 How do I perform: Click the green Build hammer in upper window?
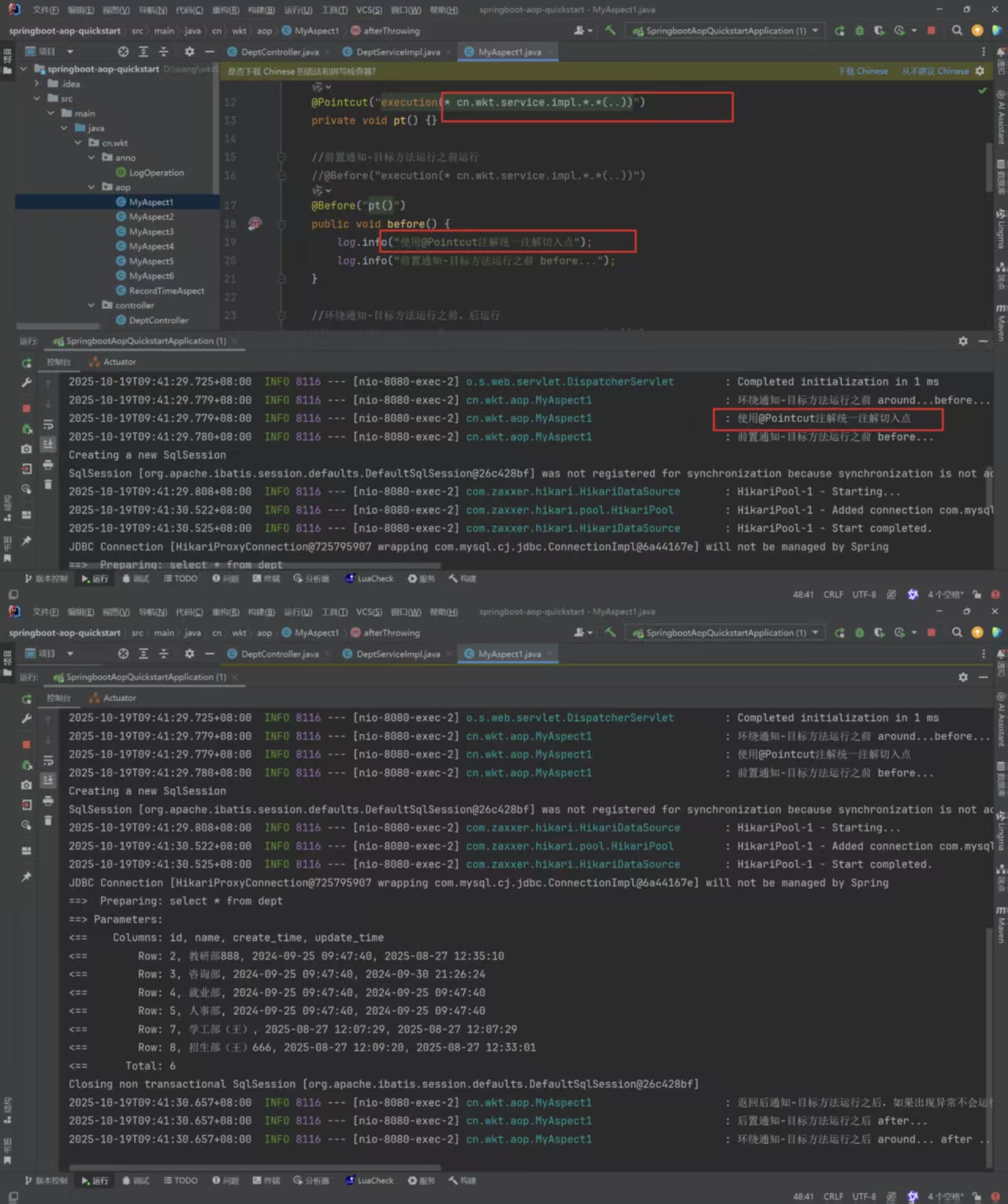point(610,31)
